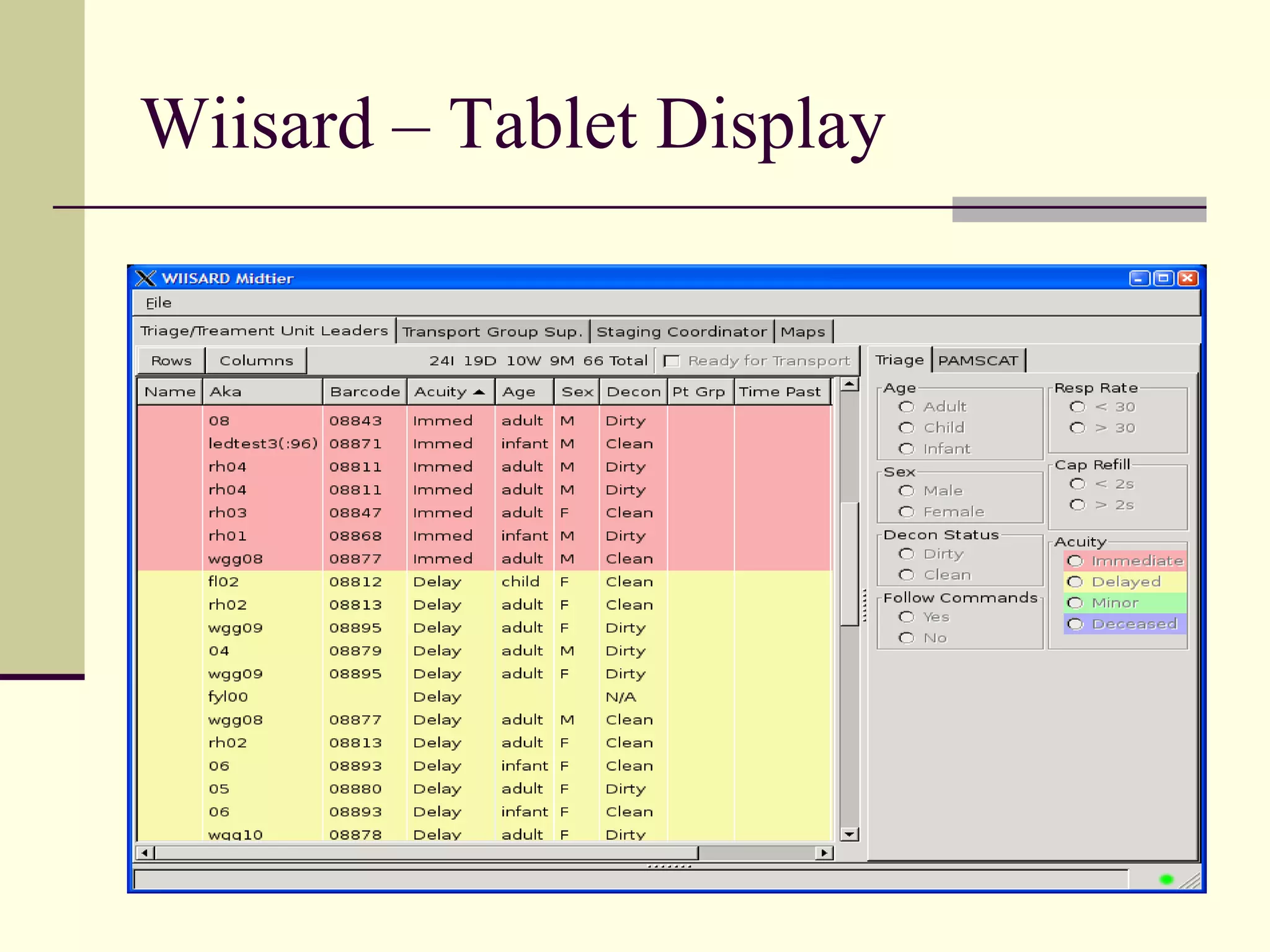This screenshot has height=952, width=1270.
Task: Select the rh03 patient row
Action: click(484, 513)
